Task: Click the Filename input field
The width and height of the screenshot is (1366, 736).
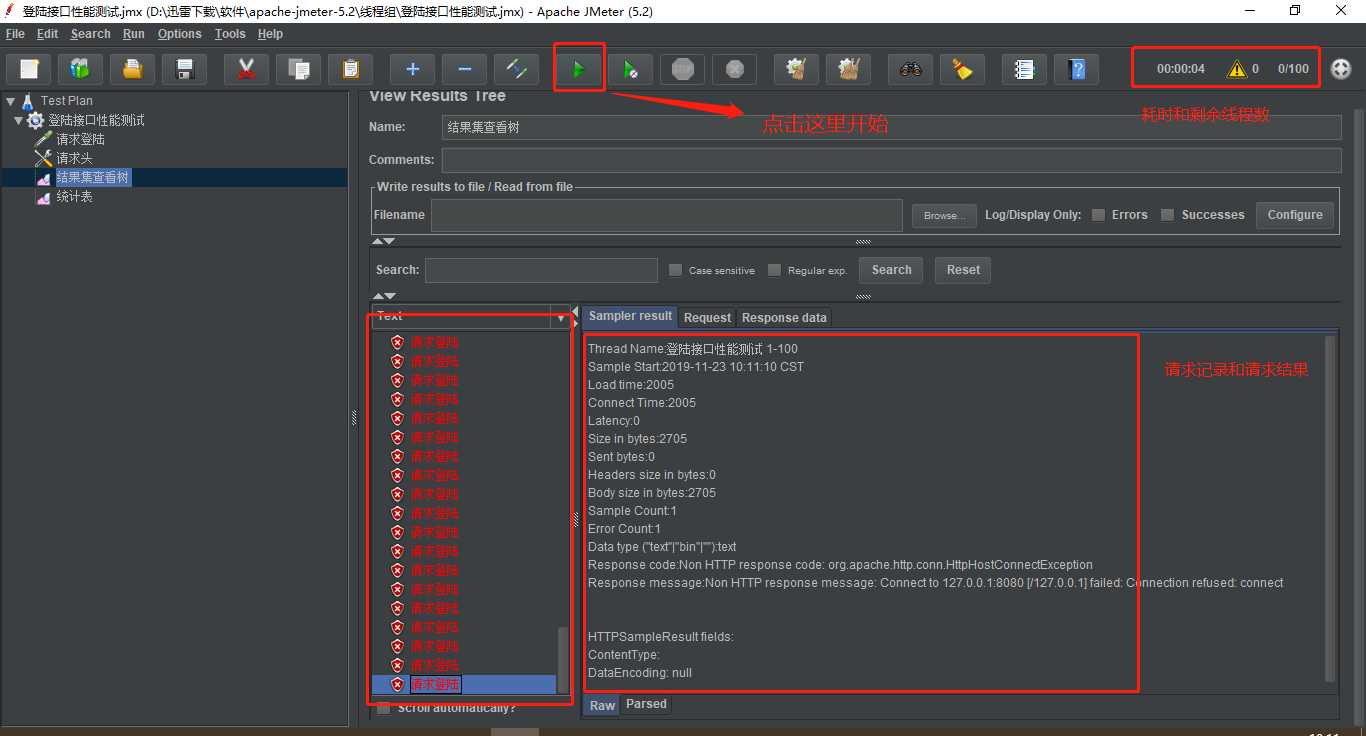Action: click(x=667, y=215)
